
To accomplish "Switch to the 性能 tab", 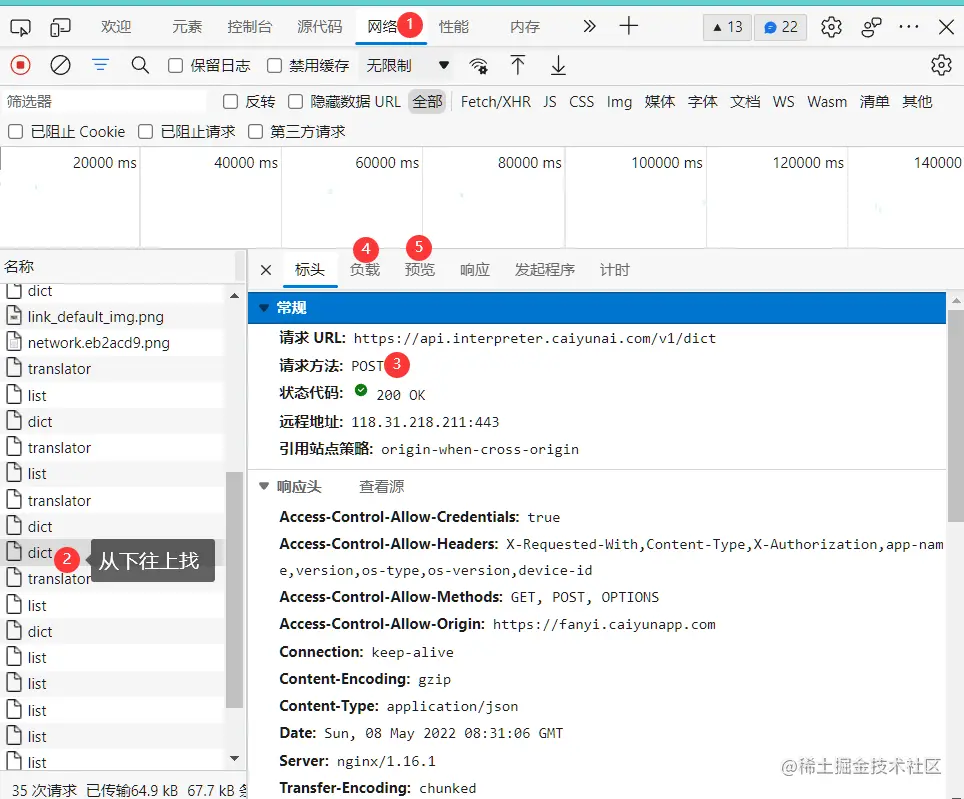I will 454,26.
